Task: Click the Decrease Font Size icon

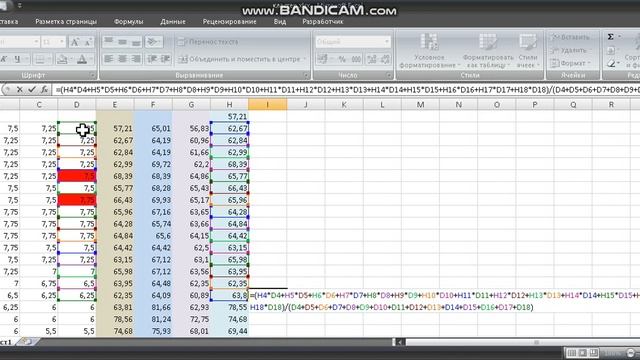Action: pos(88,42)
